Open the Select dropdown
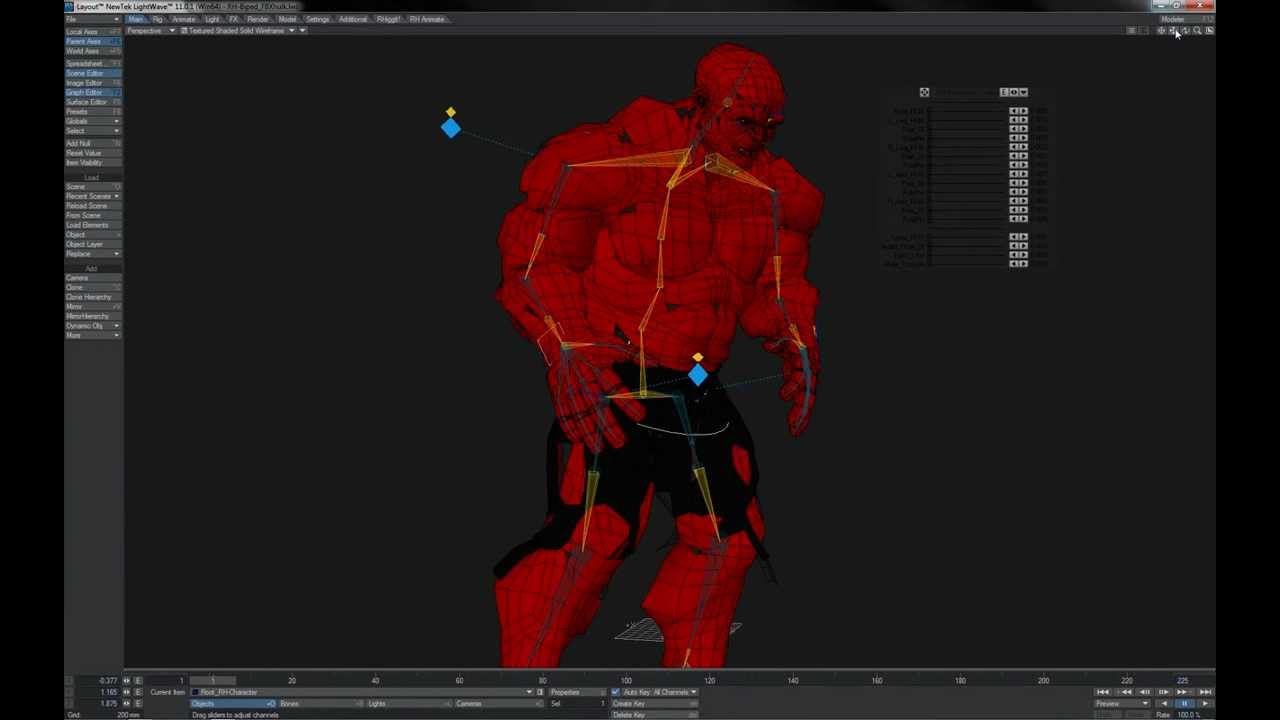 click(93, 131)
